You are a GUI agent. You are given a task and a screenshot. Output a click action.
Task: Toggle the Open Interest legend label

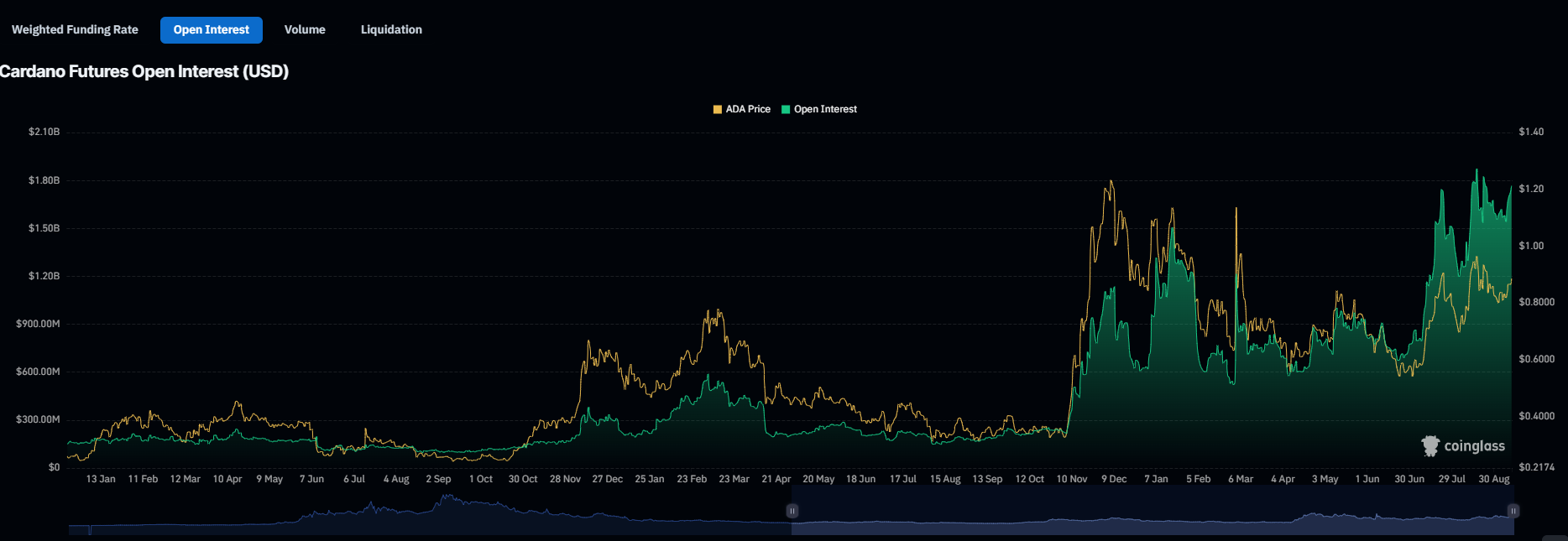pyautogui.click(x=825, y=109)
